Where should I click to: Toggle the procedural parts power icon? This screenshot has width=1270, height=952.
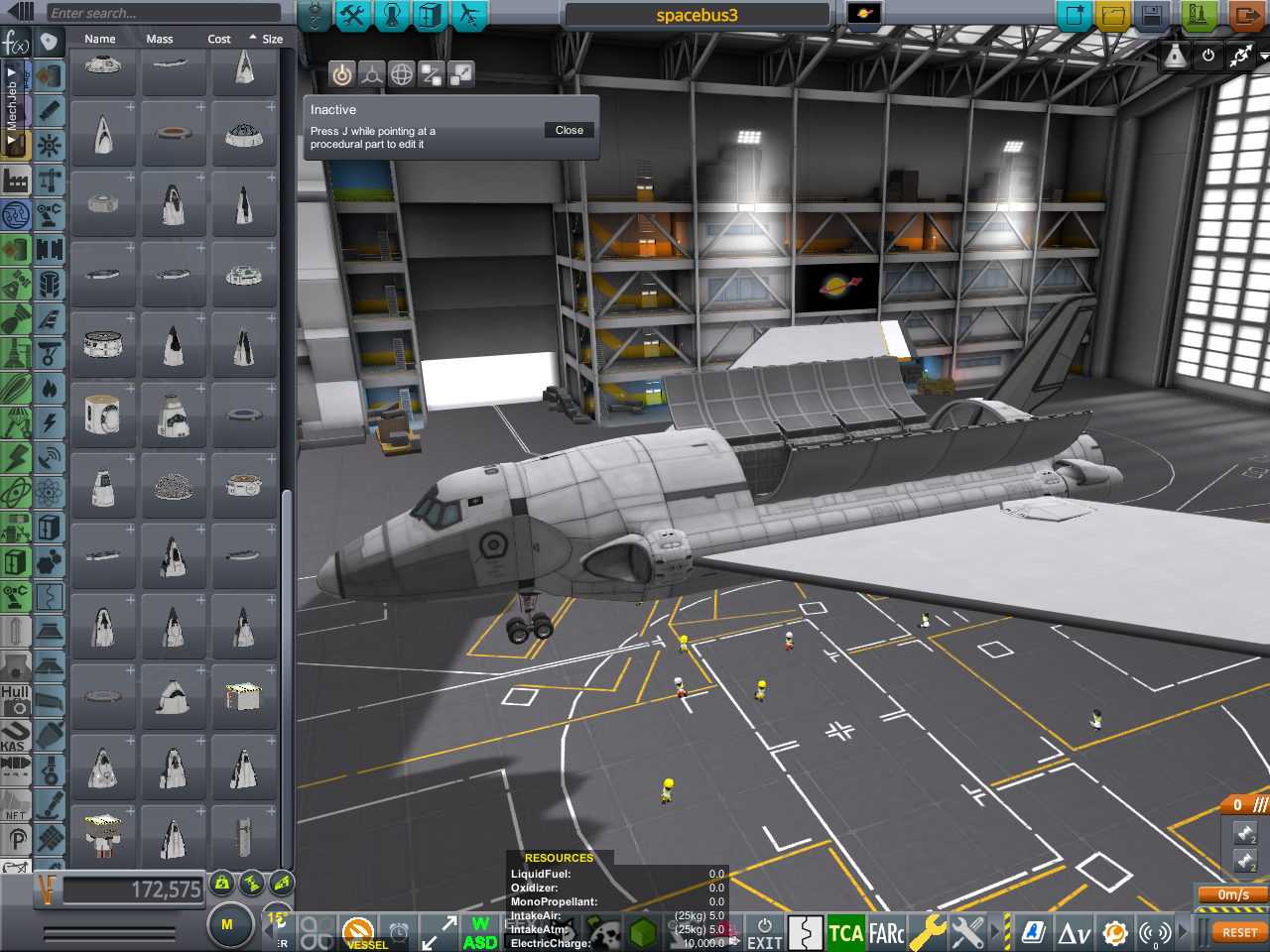pyautogui.click(x=342, y=74)
